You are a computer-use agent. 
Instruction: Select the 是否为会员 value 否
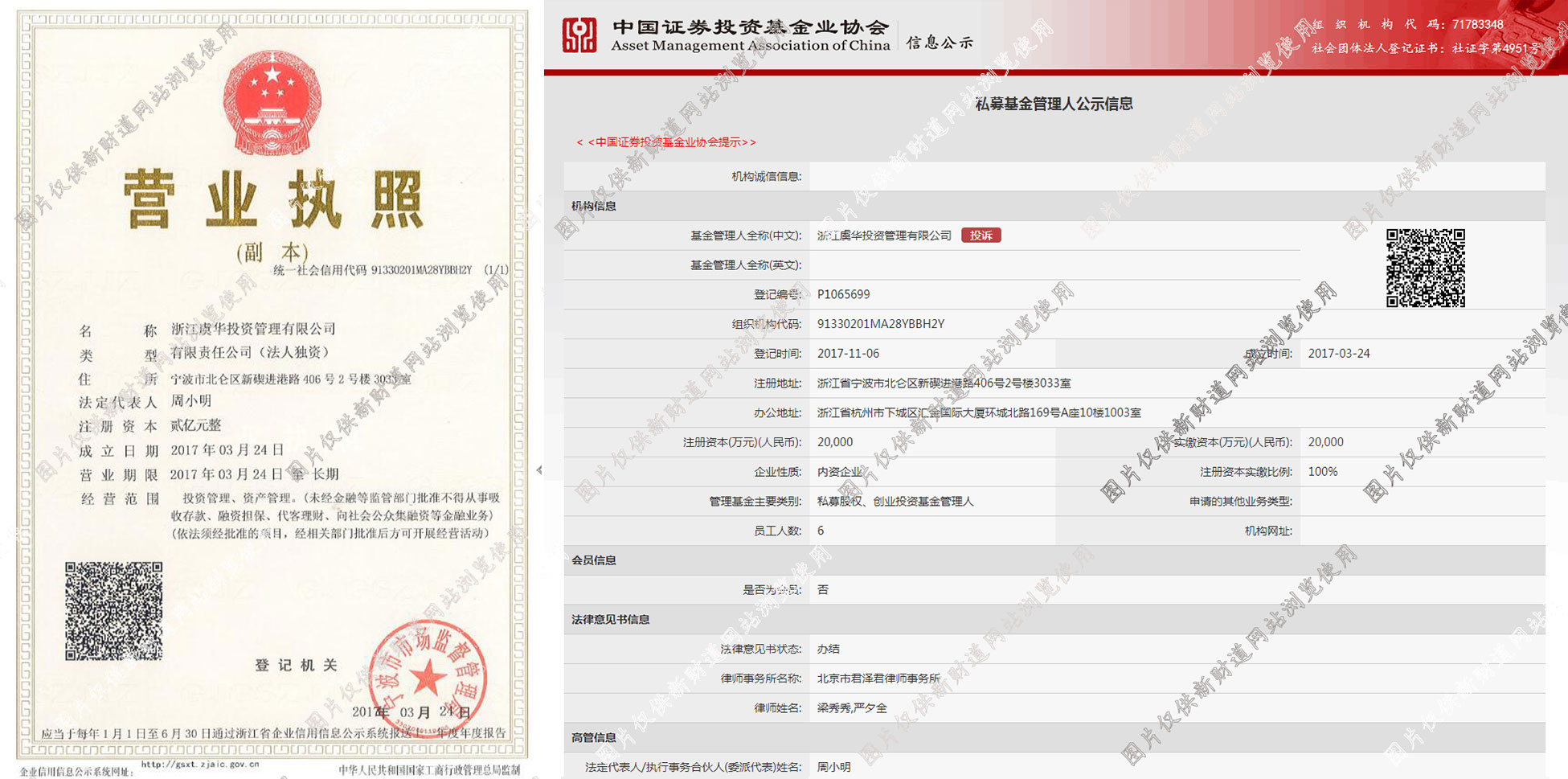(x=823, y=590)
